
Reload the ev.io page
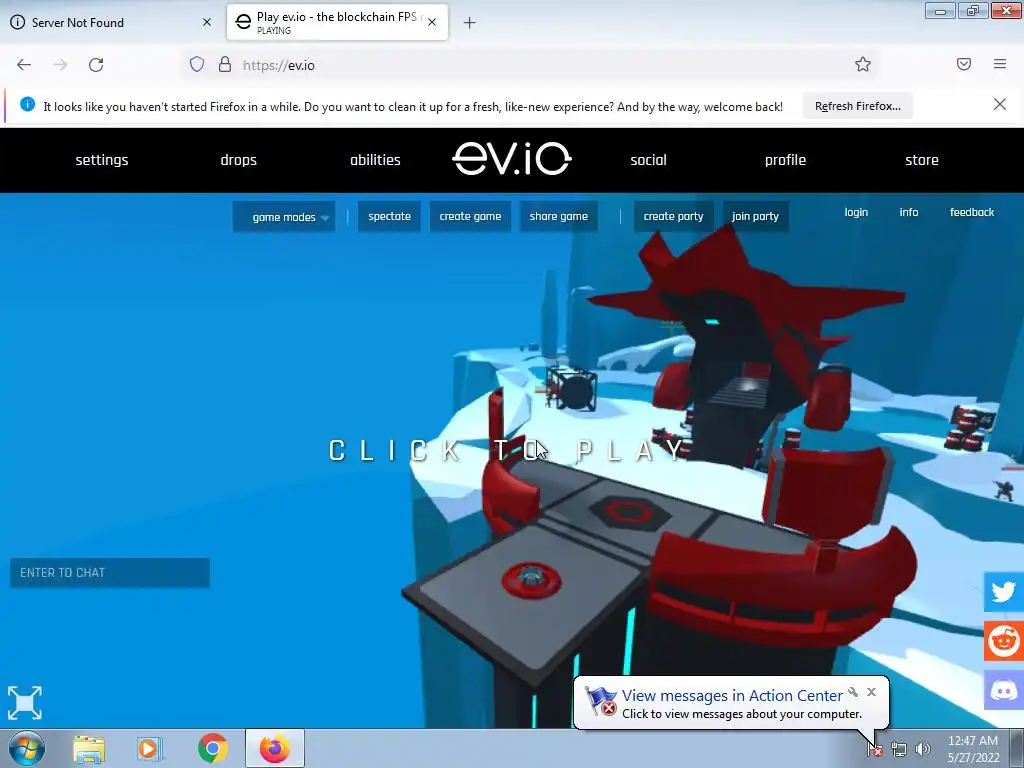[x=96, y=65]
